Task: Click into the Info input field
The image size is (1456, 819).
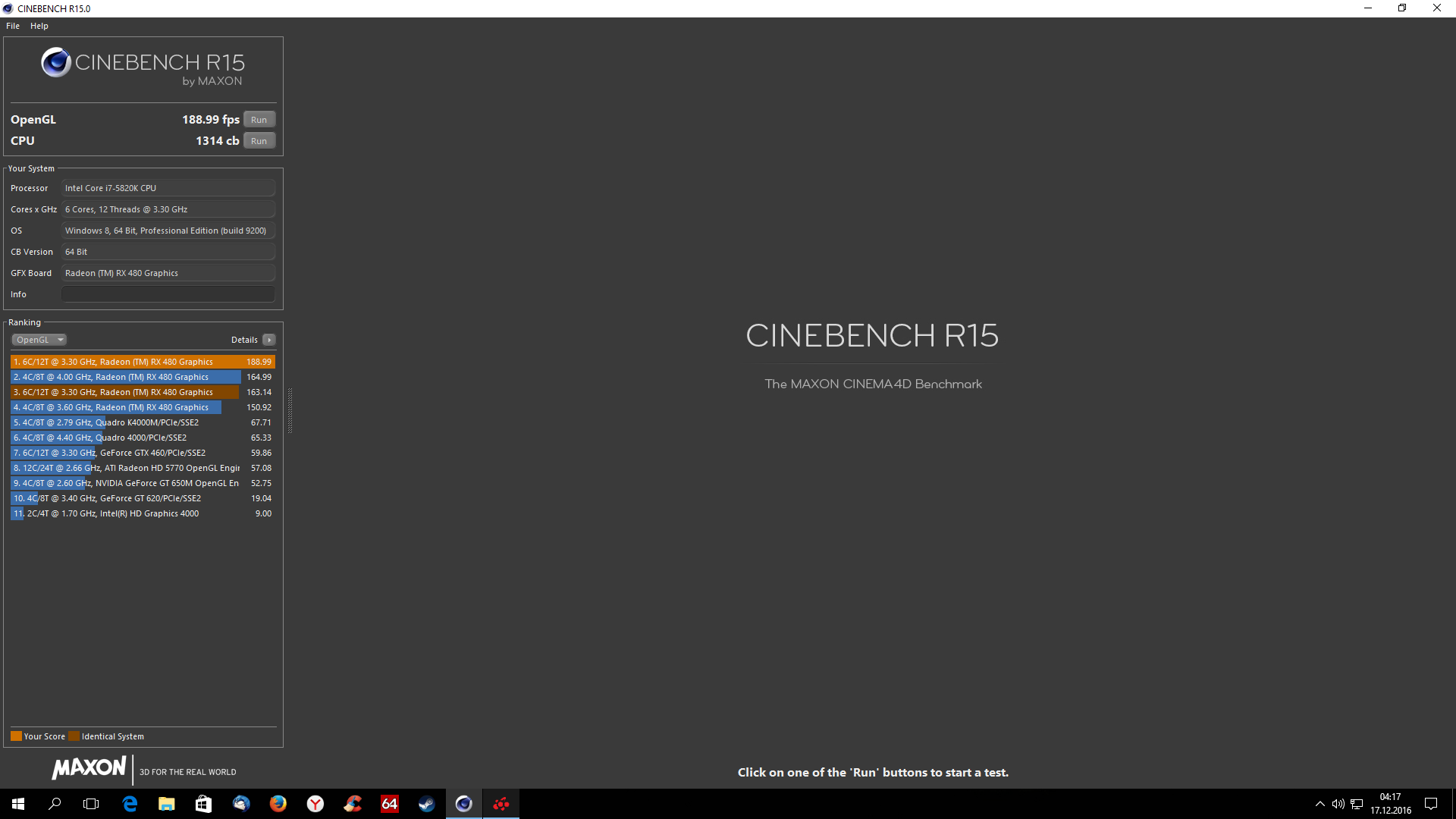Action: 168,294
